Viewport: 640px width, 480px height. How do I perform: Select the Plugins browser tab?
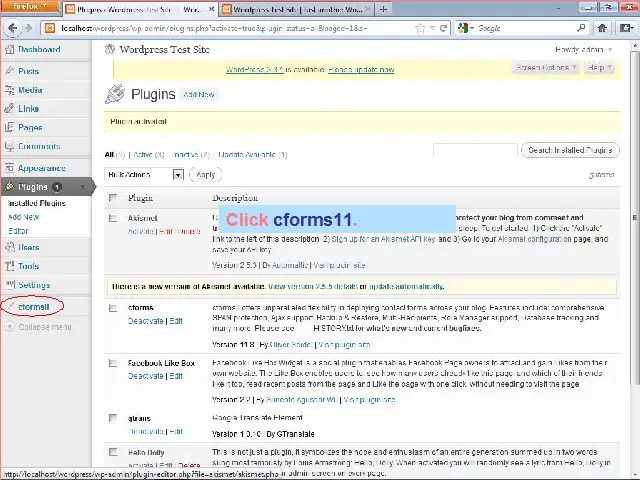tap(140, 9)
